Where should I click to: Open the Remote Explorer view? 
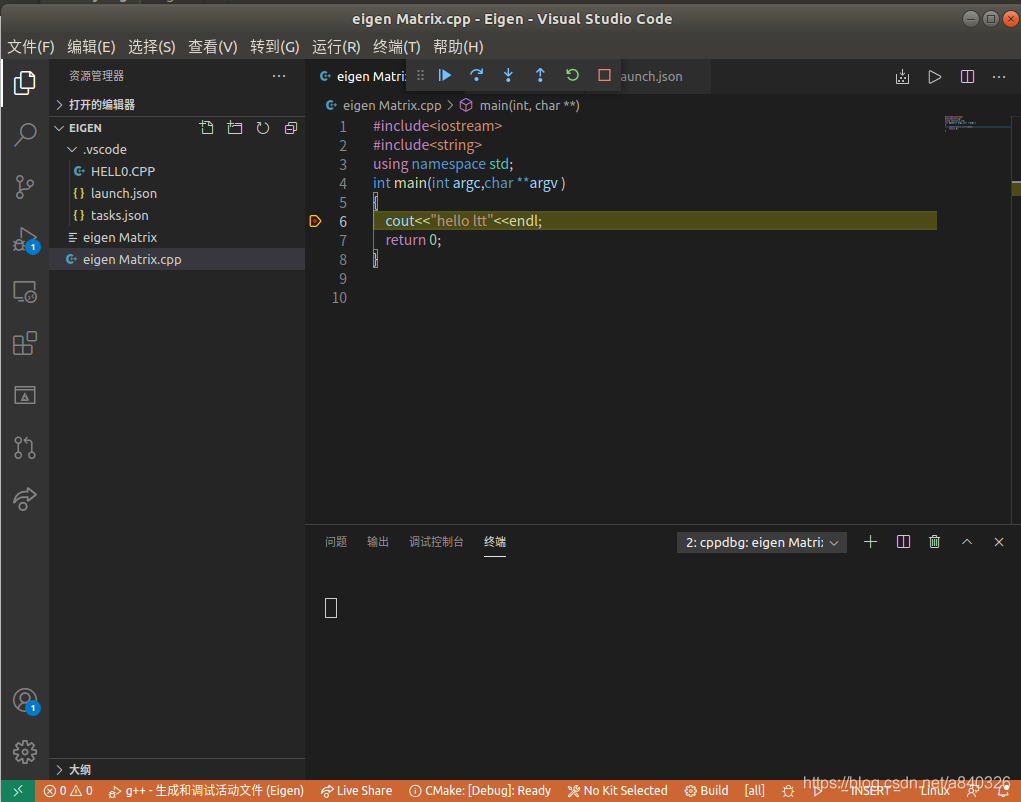coord(25,292)
